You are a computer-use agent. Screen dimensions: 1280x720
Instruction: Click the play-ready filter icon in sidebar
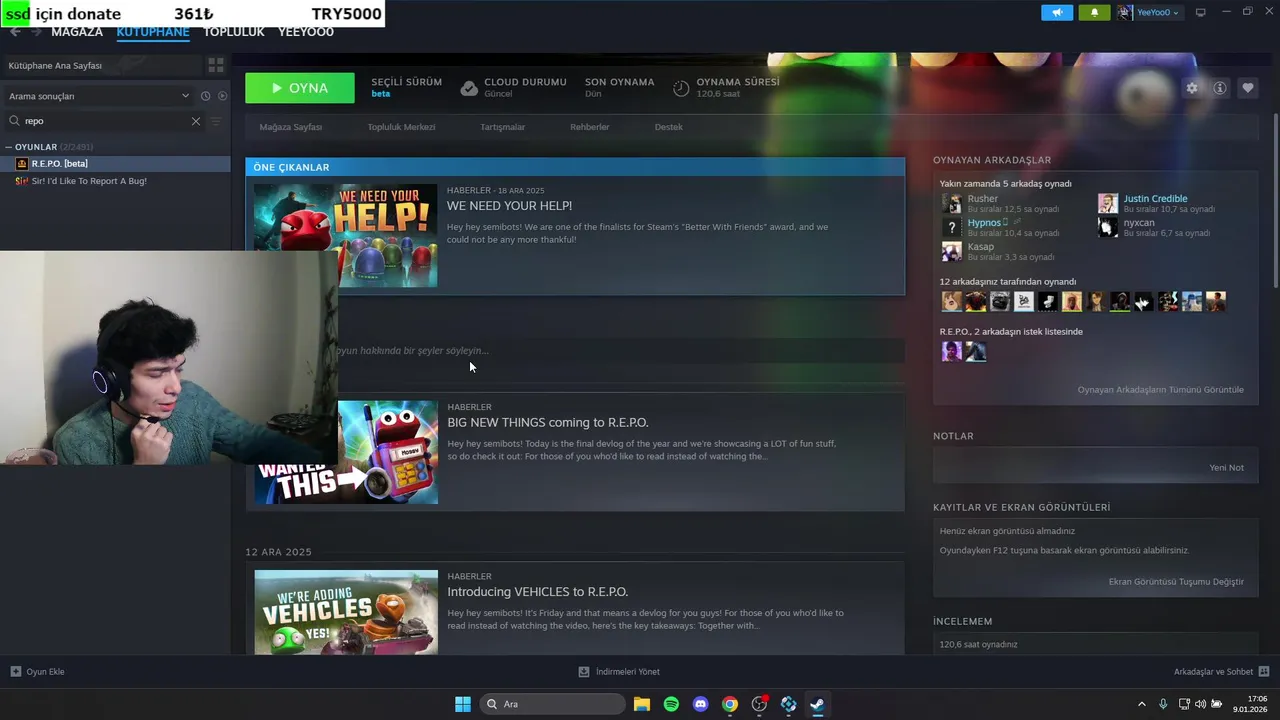[222, 96]
